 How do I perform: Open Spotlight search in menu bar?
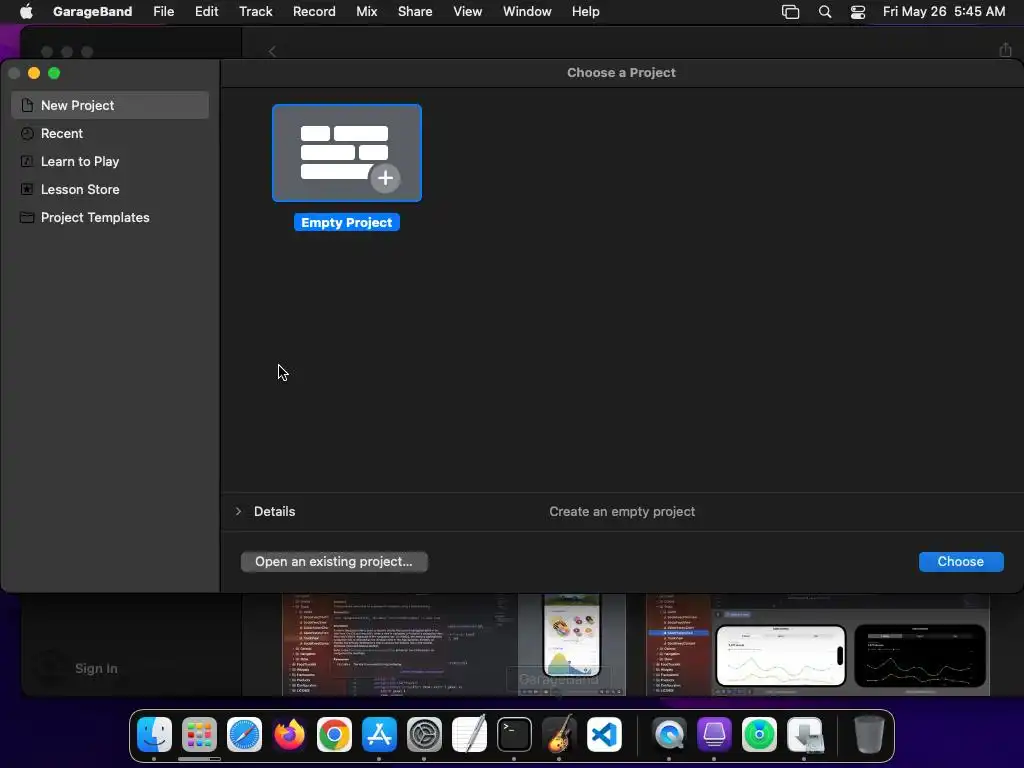pyautogui.click(x=825, y=12)
